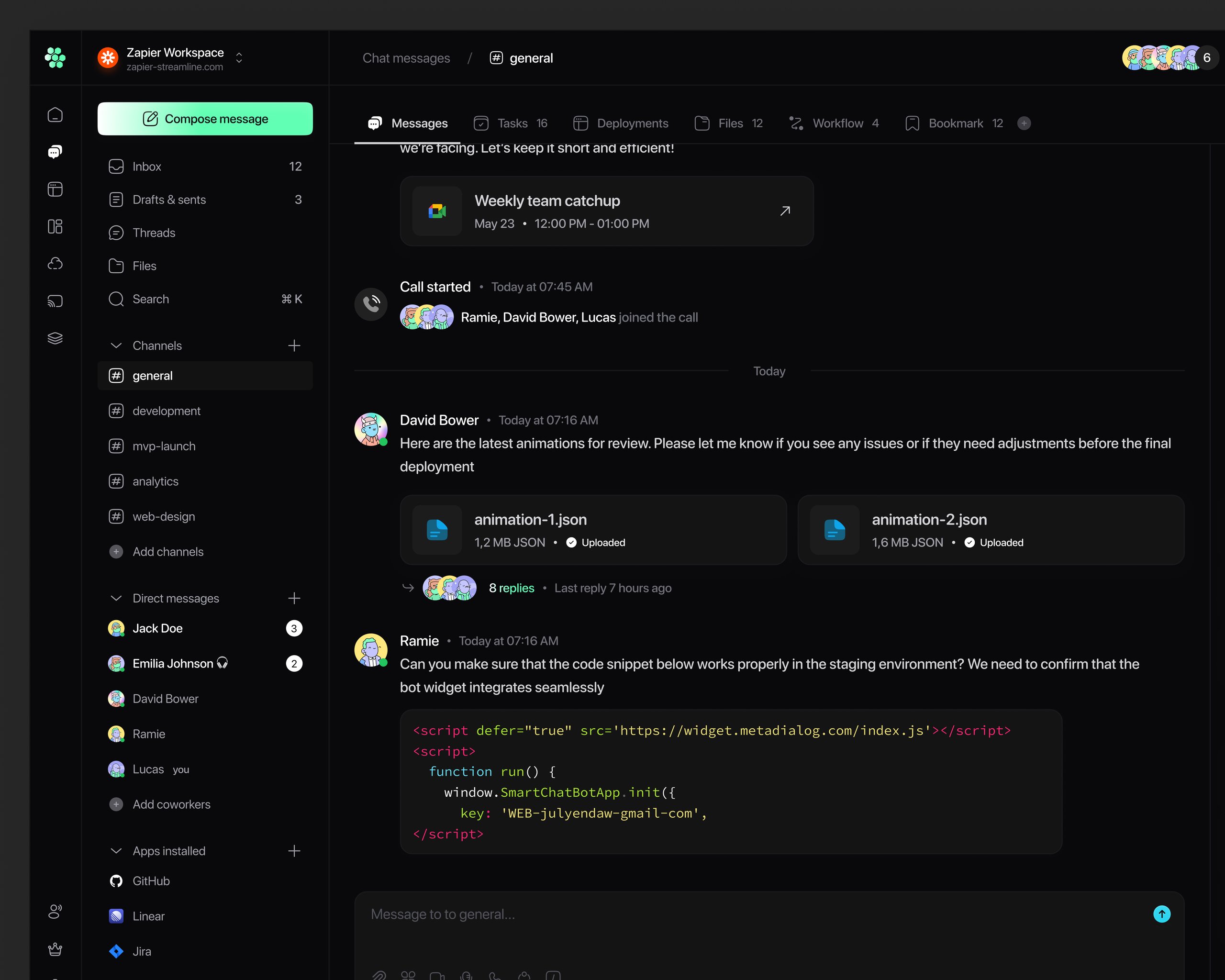Add a new tab with plus
Viewport: 1225px width, 980px height.
[x=1024, y=123]
